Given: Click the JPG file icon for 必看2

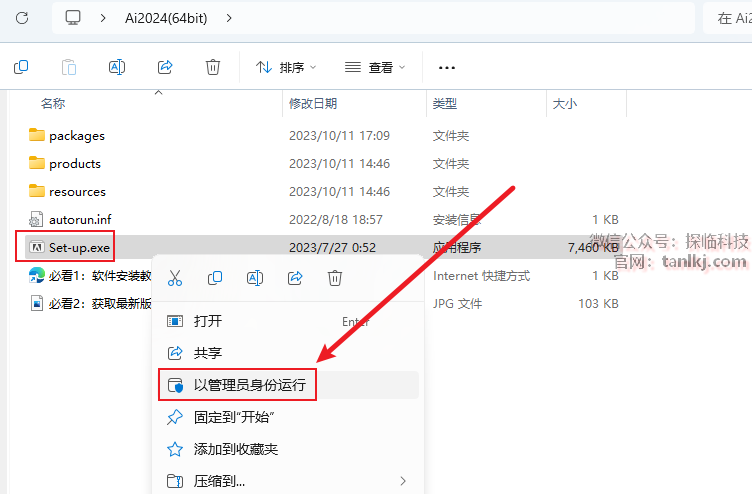Looking at the screenshot, I should click(36, 303).
